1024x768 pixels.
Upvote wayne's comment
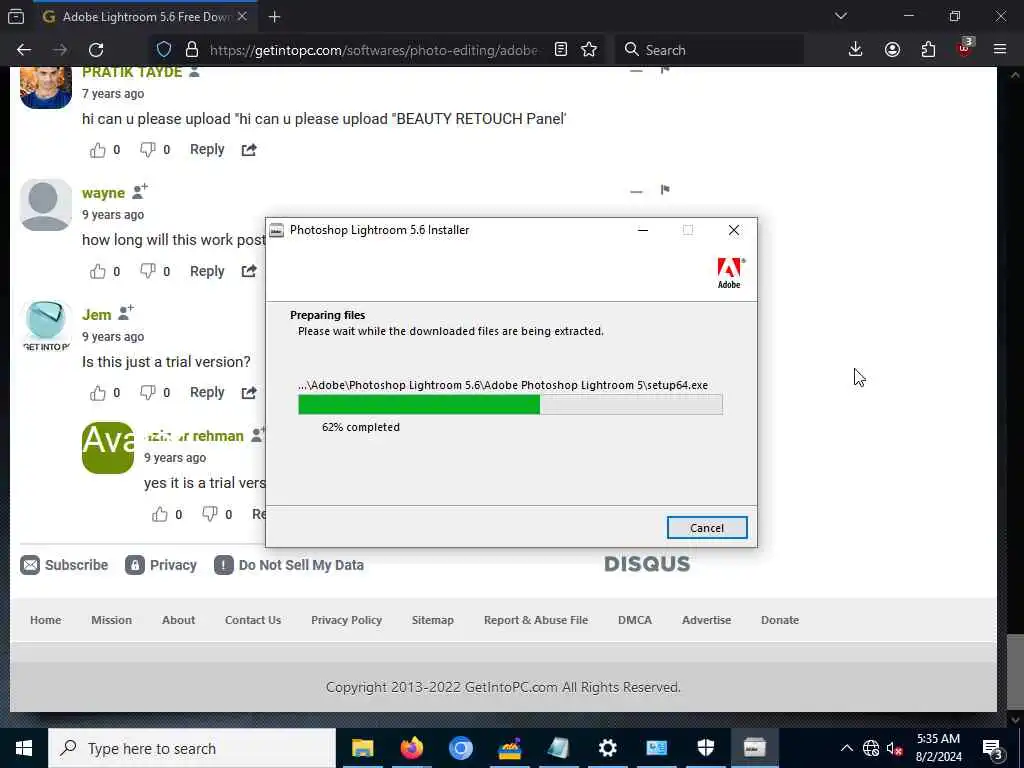point(97,271)
